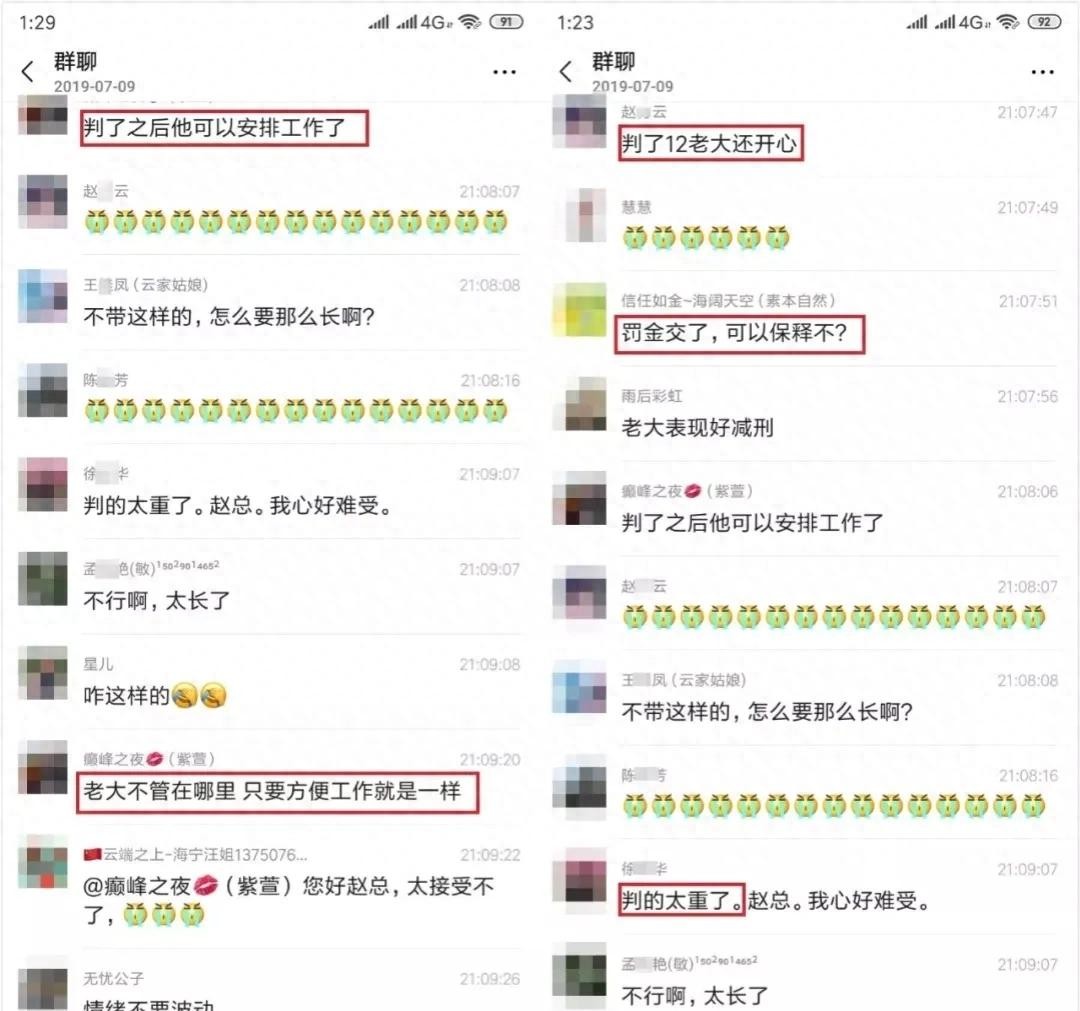The image size is (1080, 1011).
Task: Tap 慧慧's avatar in right chat
Action: coord(580,216)
